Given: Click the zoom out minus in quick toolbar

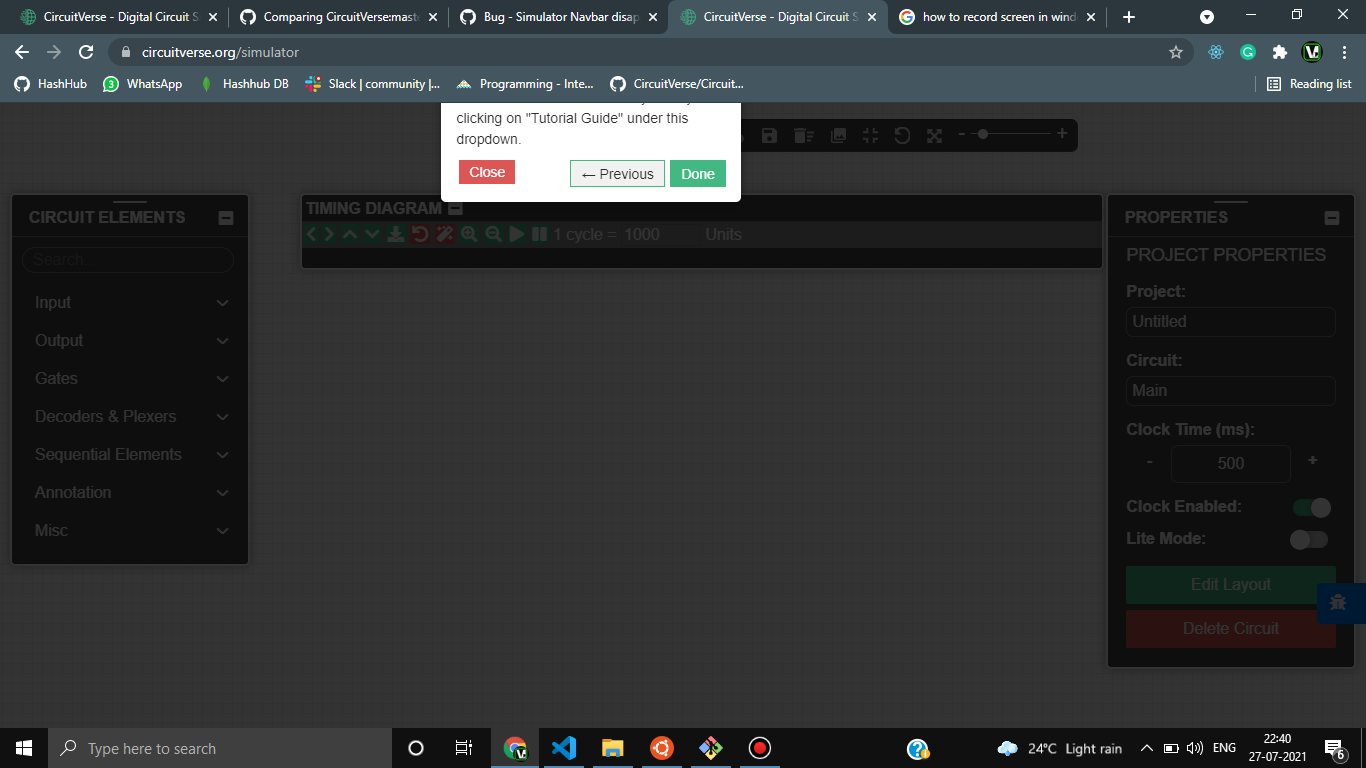Looking at the screenshot, I should tap(962, 134).
